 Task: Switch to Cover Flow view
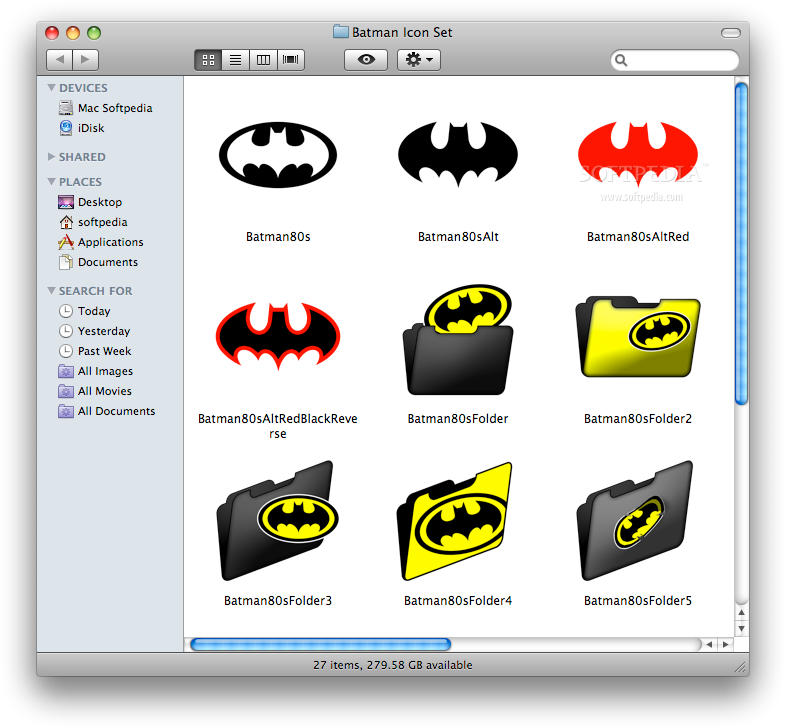[x=291, y=60]
